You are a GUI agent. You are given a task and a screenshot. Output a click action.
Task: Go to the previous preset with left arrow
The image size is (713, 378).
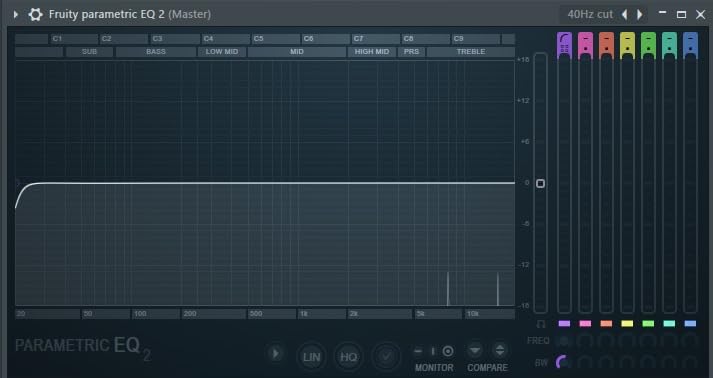pyautogui.click(x=625, y=15)
